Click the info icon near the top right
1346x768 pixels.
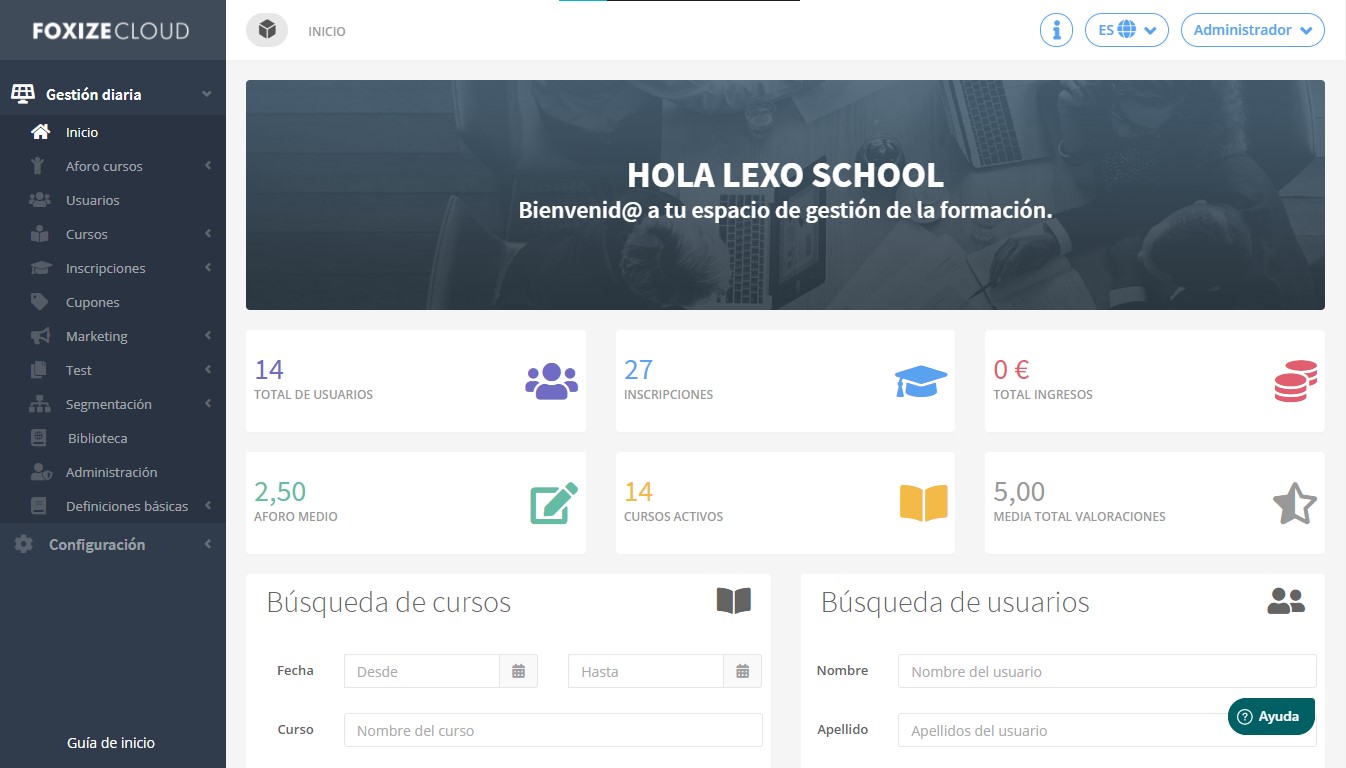(x=1056, y=30)
